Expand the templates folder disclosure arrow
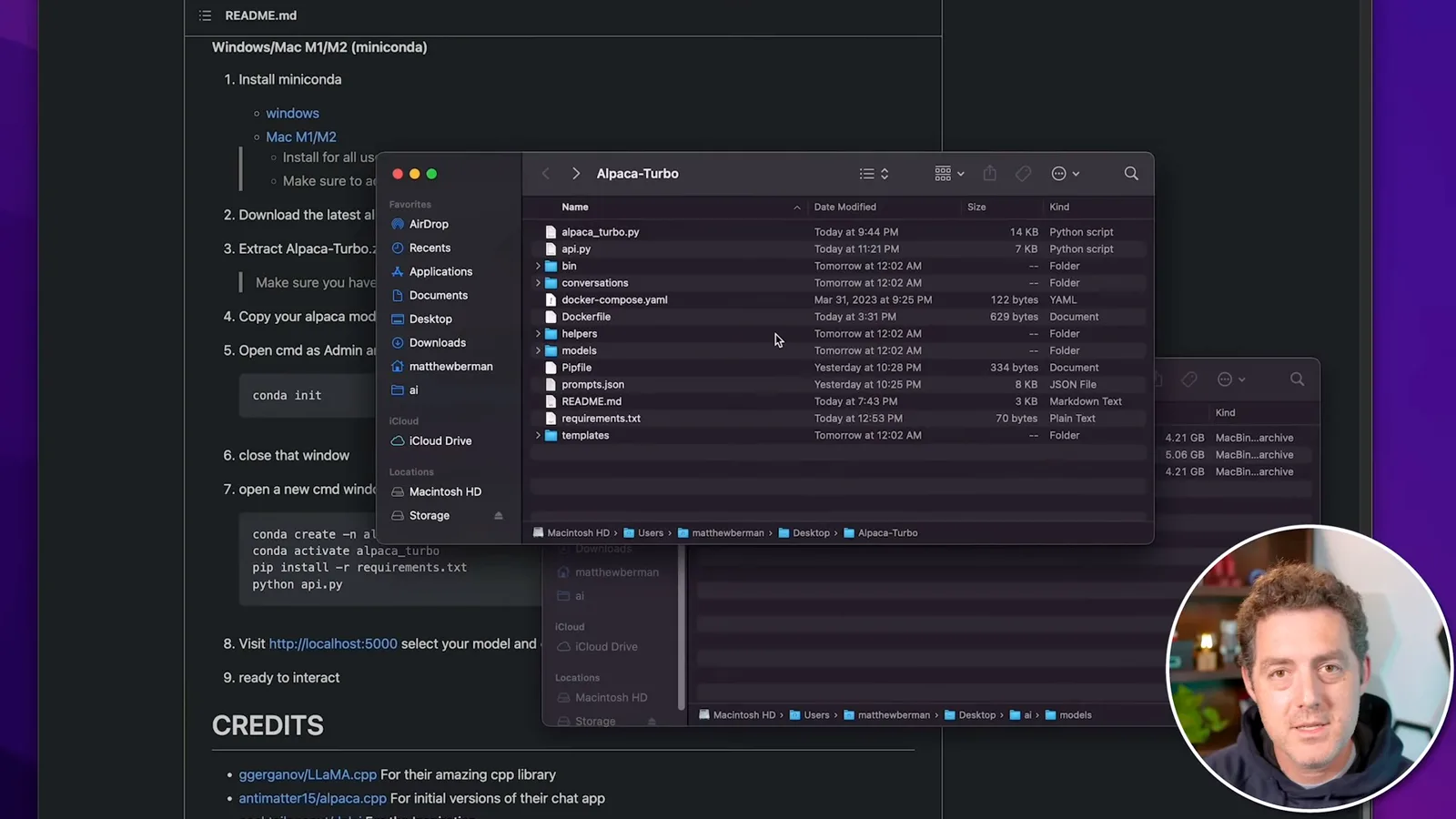Screen dimensions: 1456x819 pyautogui.click(x=538, y=435)
